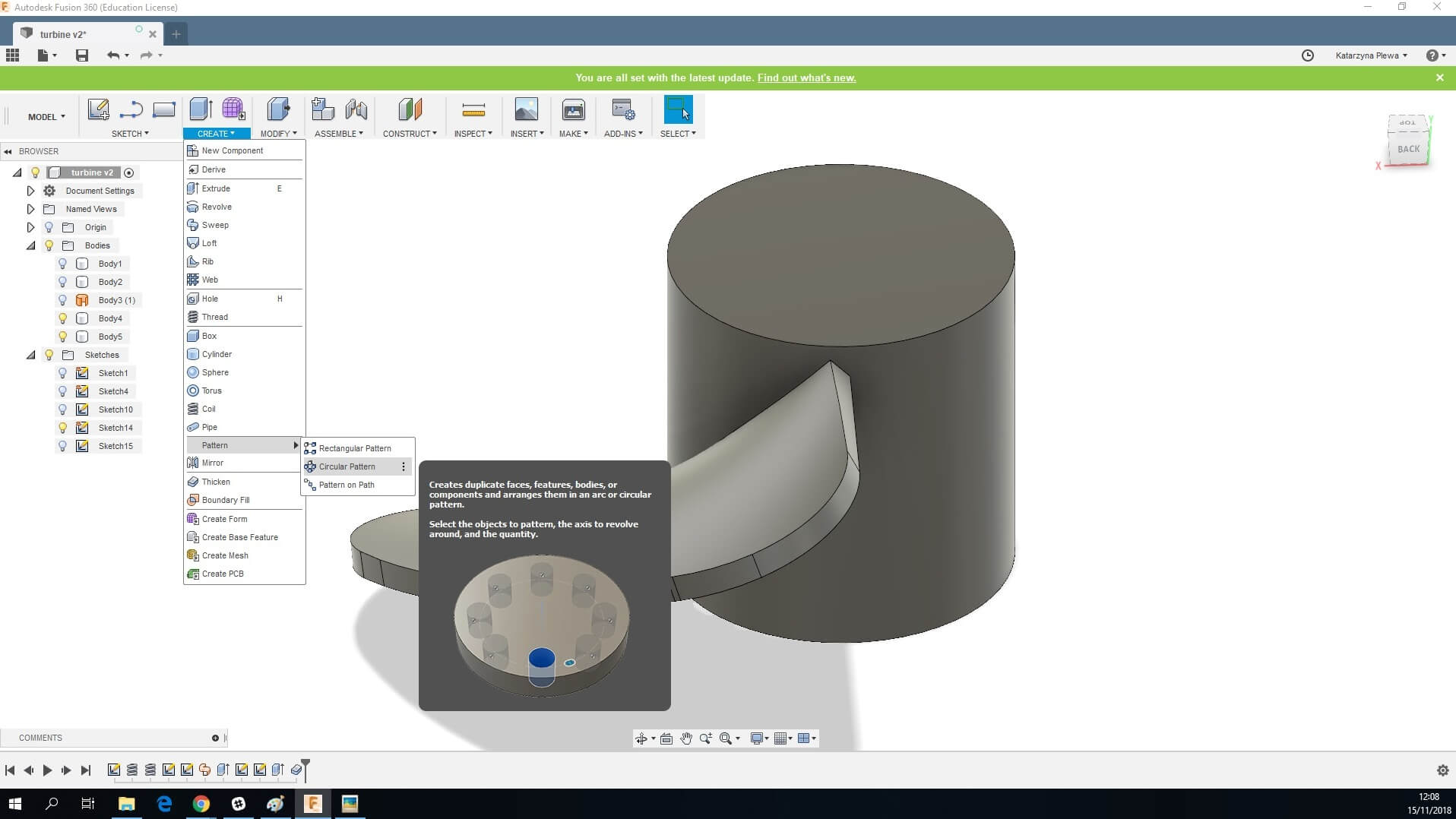Open the 'Find out what's new' link

[806, 77]
